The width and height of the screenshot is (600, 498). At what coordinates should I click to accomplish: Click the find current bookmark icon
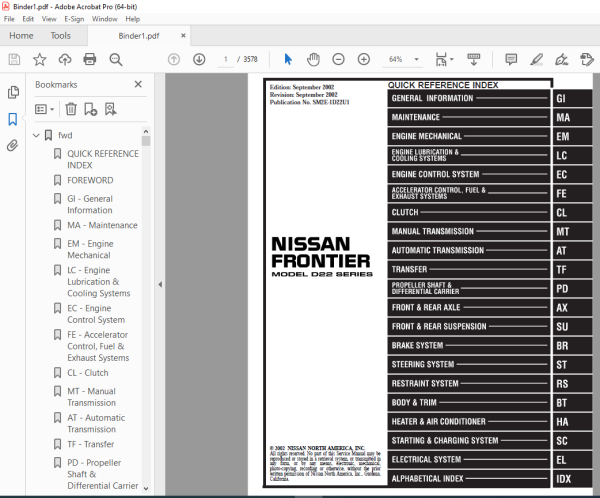click(111, 109)
